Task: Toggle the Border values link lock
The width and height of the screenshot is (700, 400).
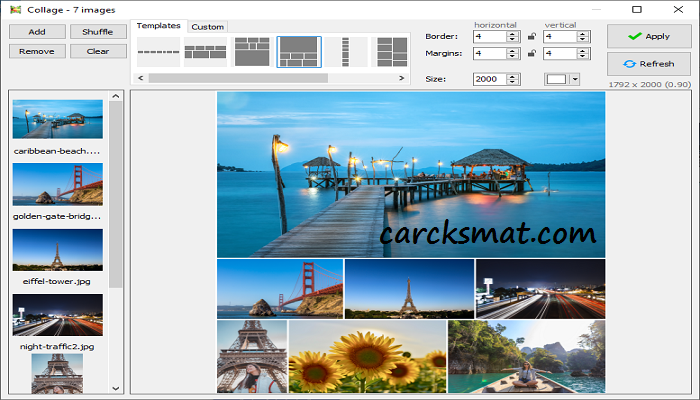Action: [531, 36]
